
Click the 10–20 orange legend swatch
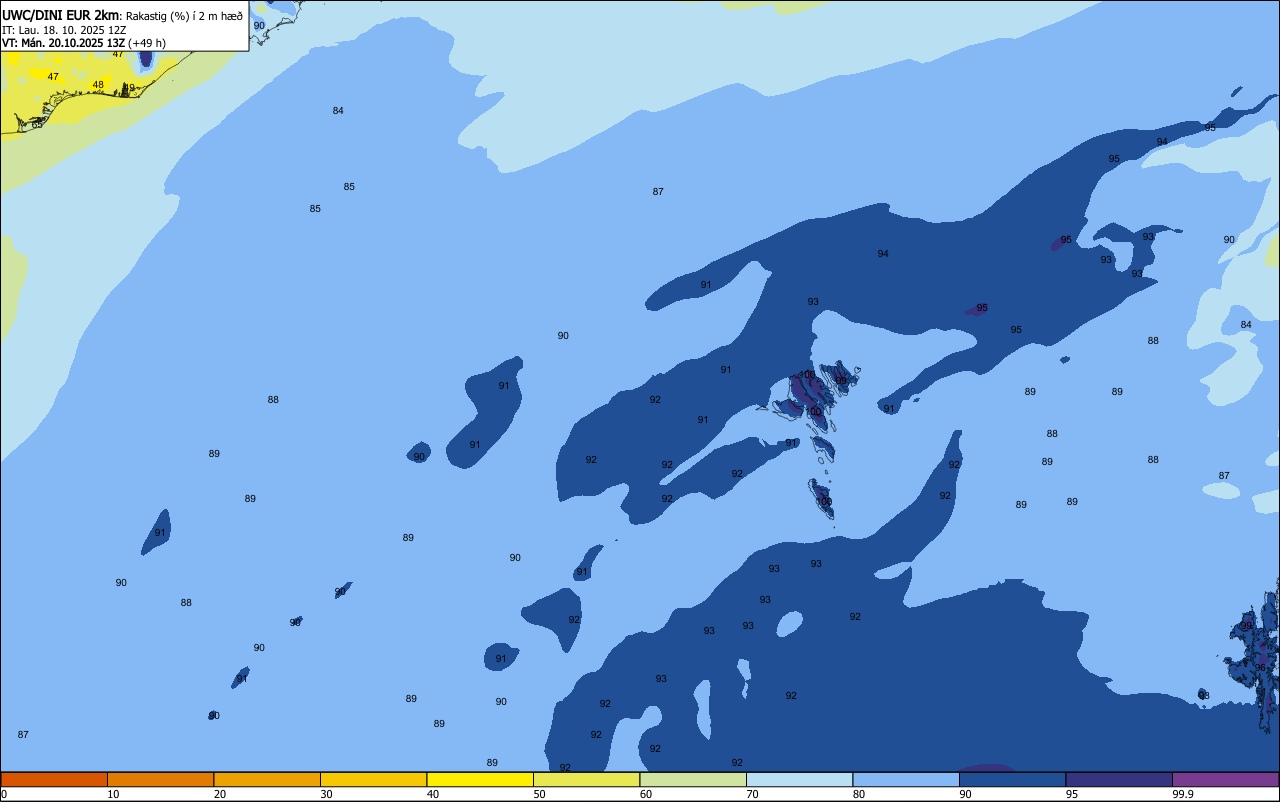coord(160,779)
